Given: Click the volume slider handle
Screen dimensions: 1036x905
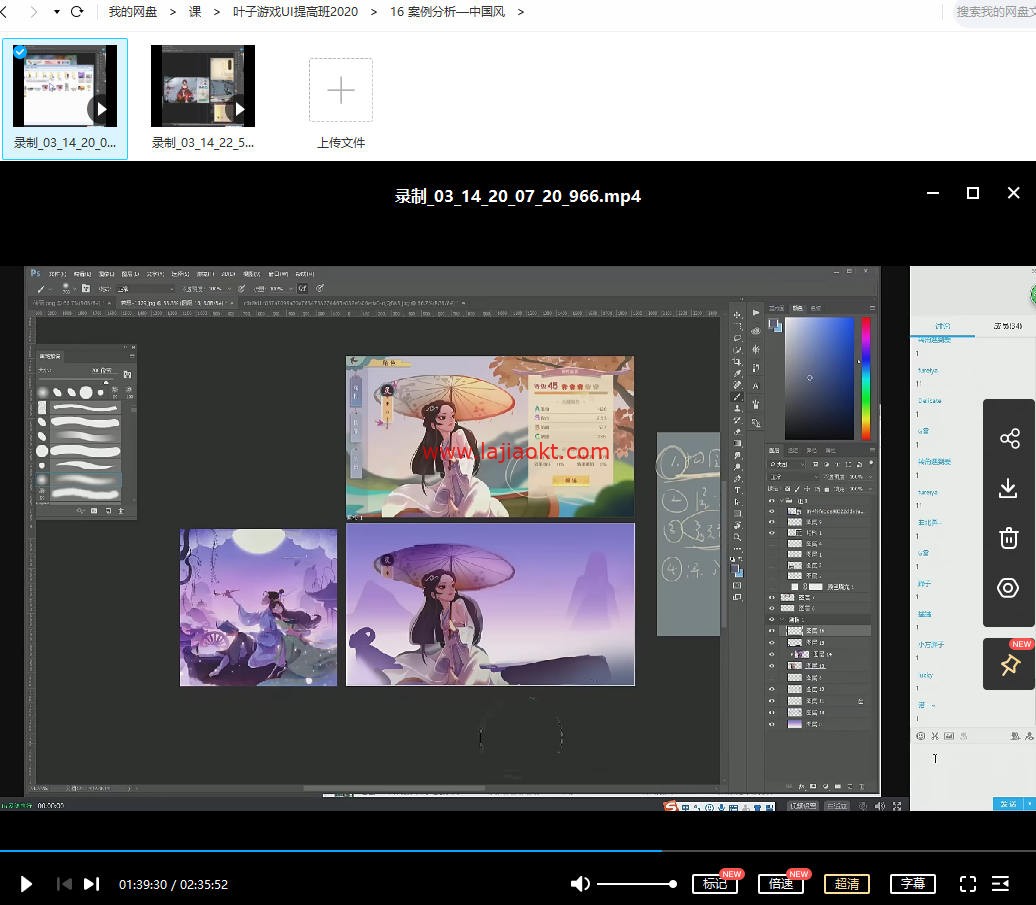Looking at the screenshot, I should [672, 884].
